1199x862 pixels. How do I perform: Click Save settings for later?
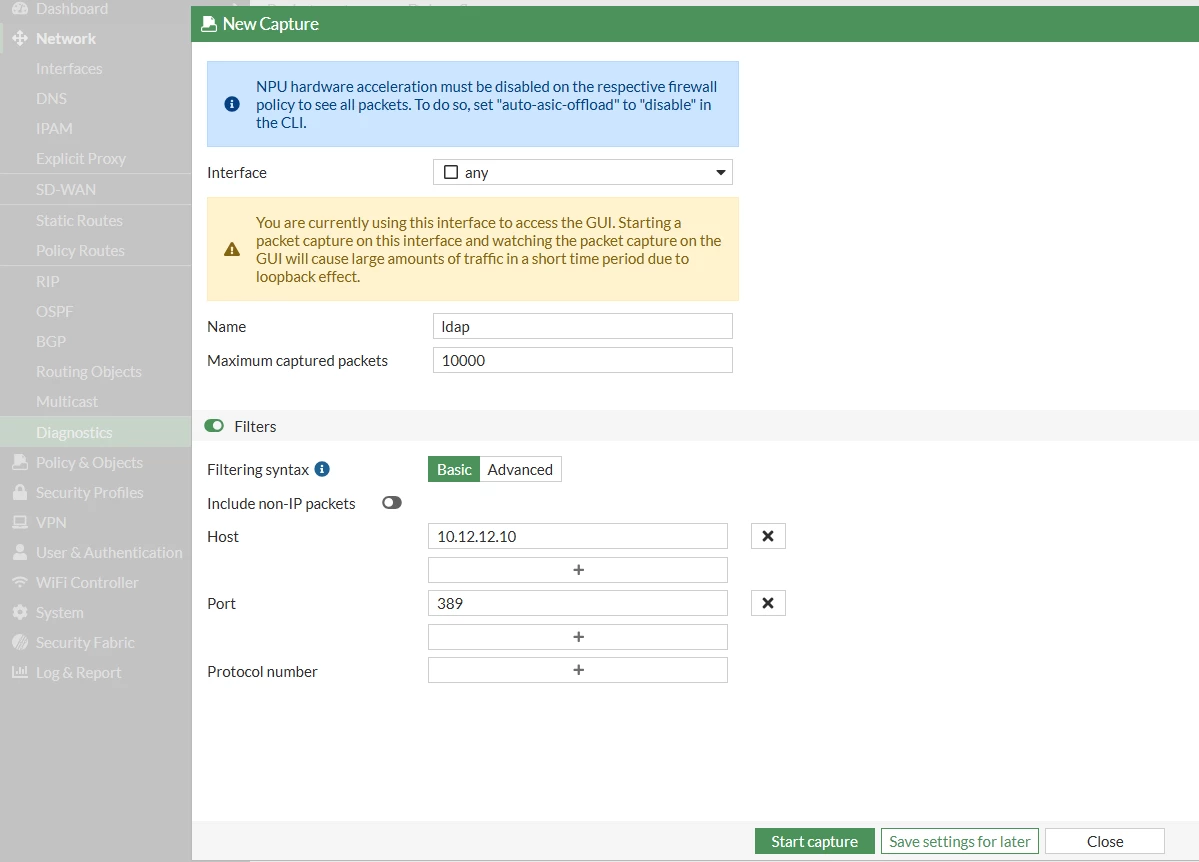[x=960, y=841]
